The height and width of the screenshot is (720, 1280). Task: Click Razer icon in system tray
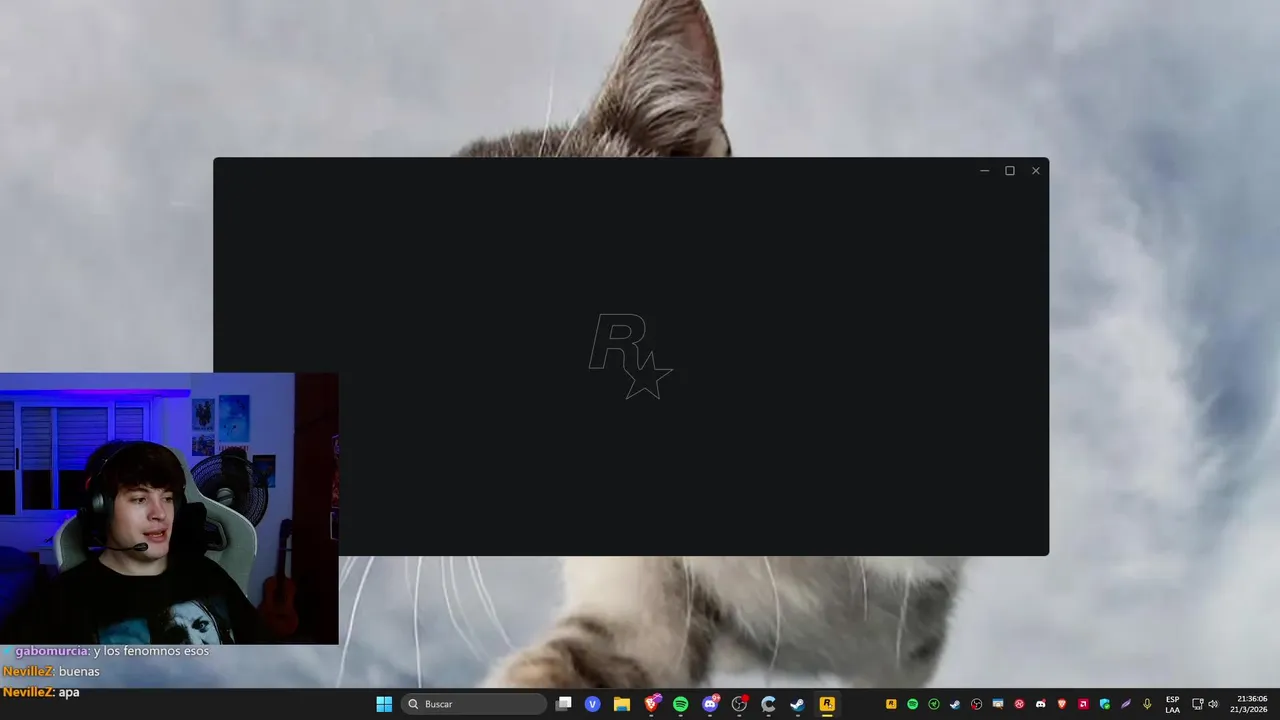coord(934,704)
